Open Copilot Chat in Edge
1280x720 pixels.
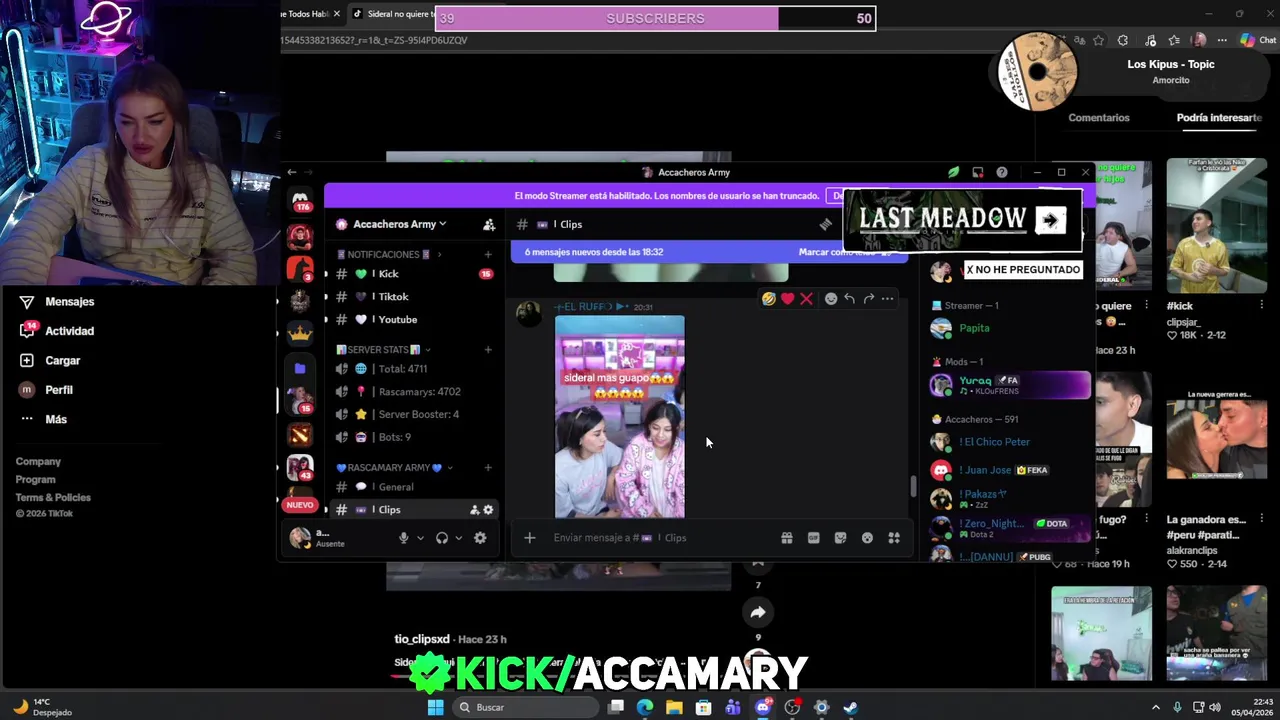pos(1258,40)
